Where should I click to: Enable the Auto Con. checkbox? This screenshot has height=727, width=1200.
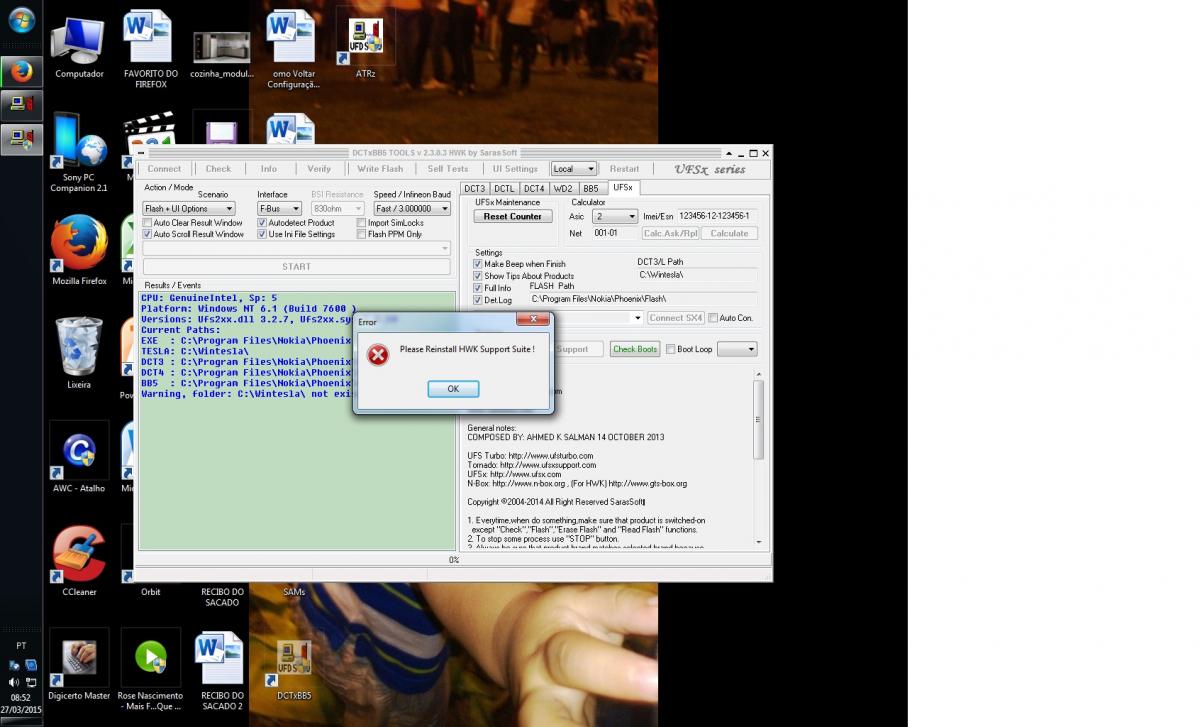click(713, 318)
